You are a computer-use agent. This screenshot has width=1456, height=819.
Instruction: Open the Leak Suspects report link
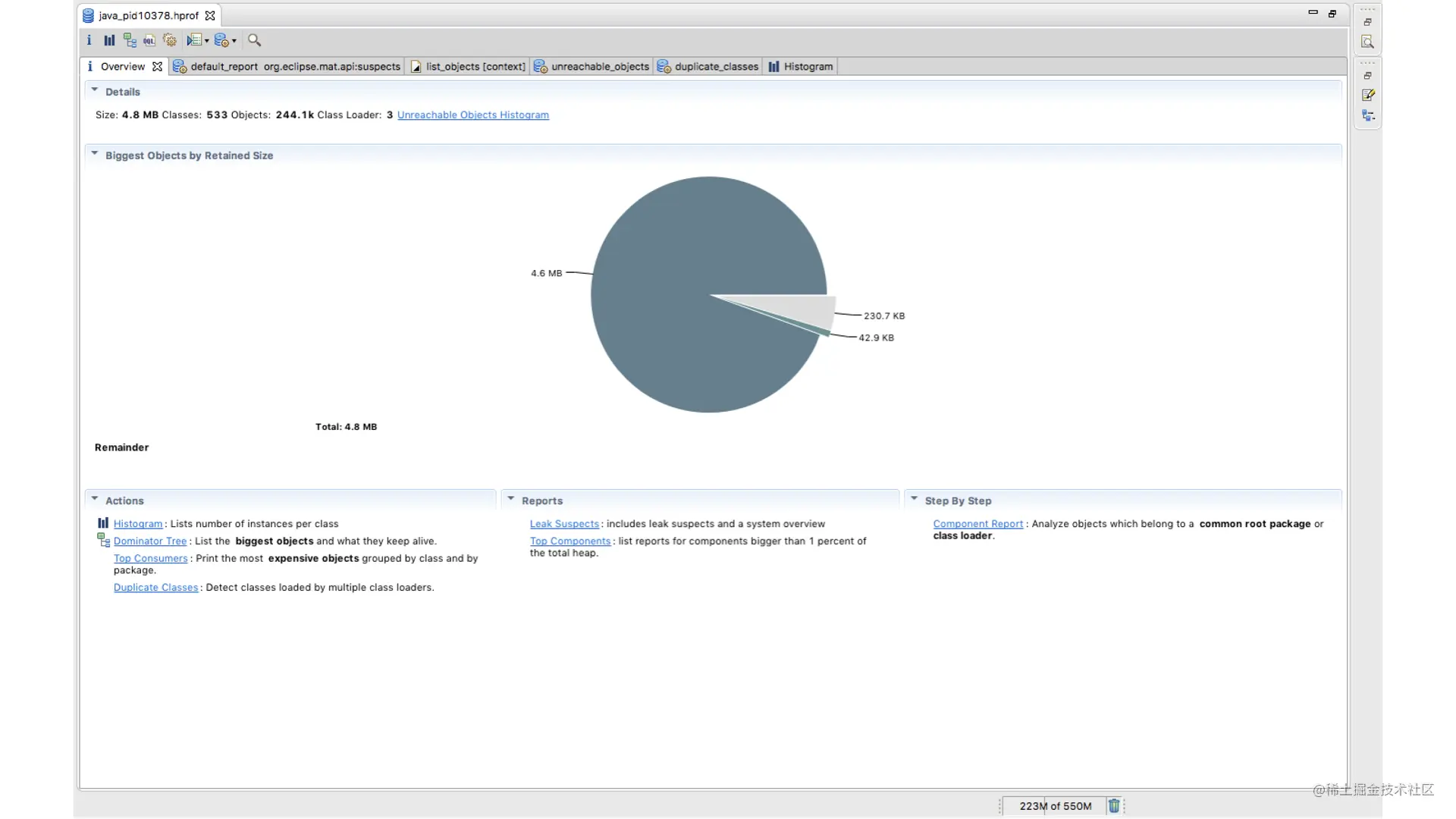point(564,524)
